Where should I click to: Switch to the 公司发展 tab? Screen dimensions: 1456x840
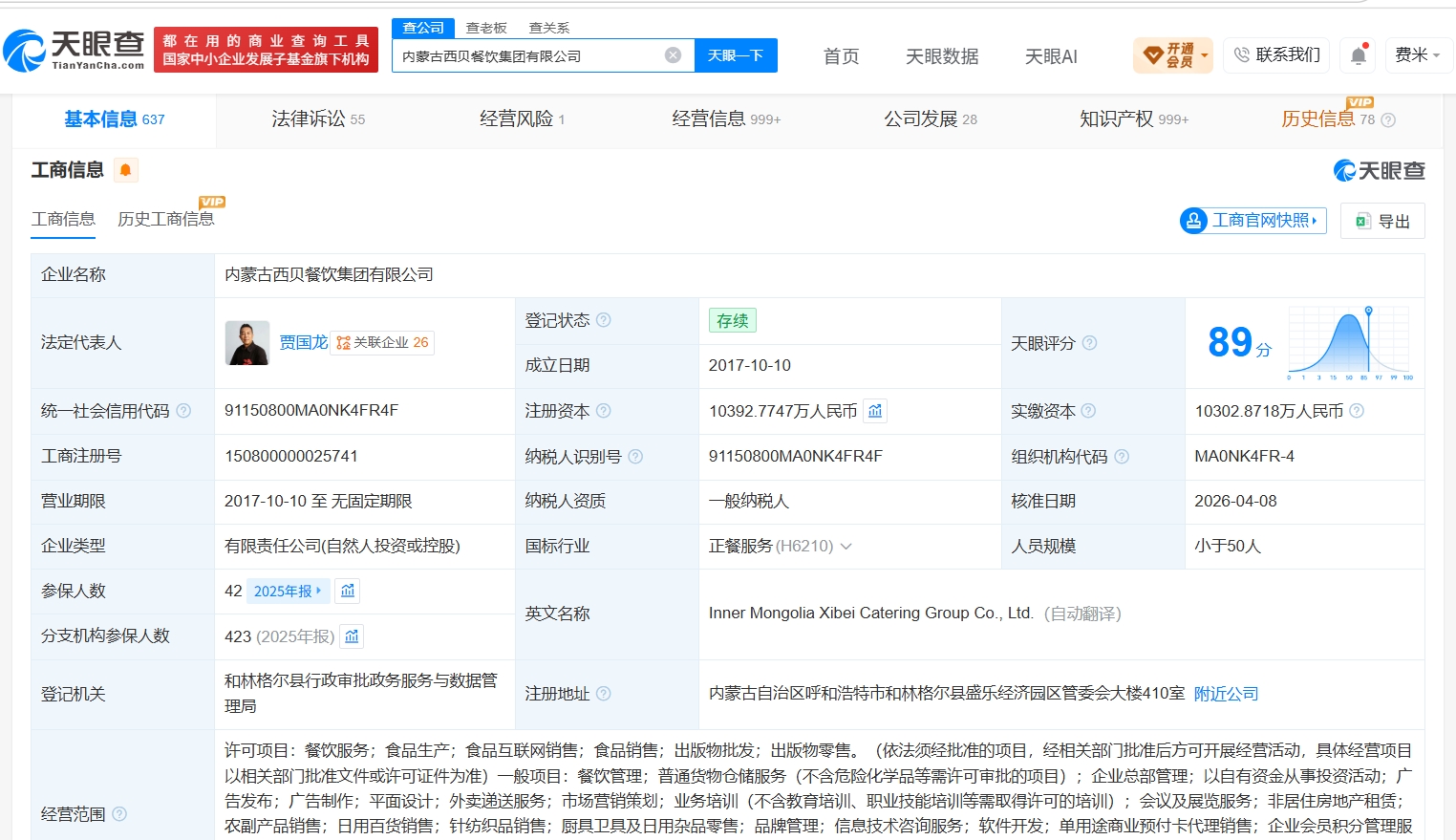[931, 119]
